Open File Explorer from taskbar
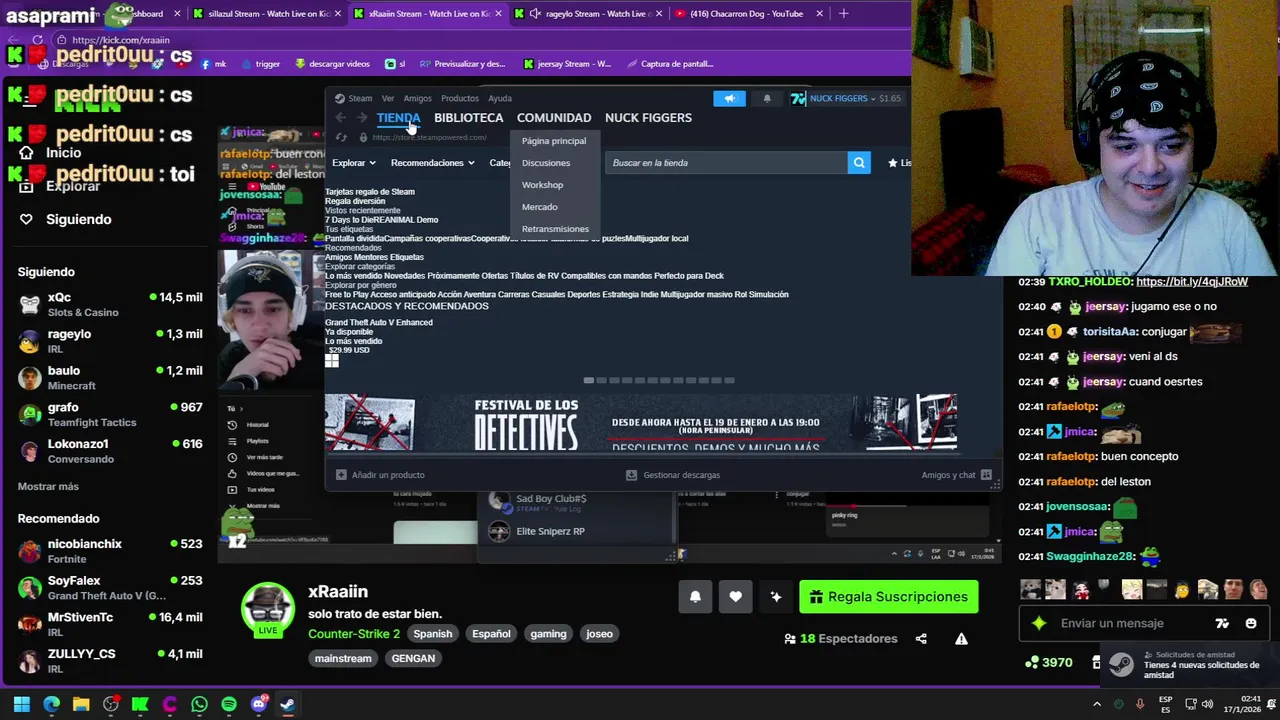Viewport: 1280px width, 720px height. click(81, 704)
